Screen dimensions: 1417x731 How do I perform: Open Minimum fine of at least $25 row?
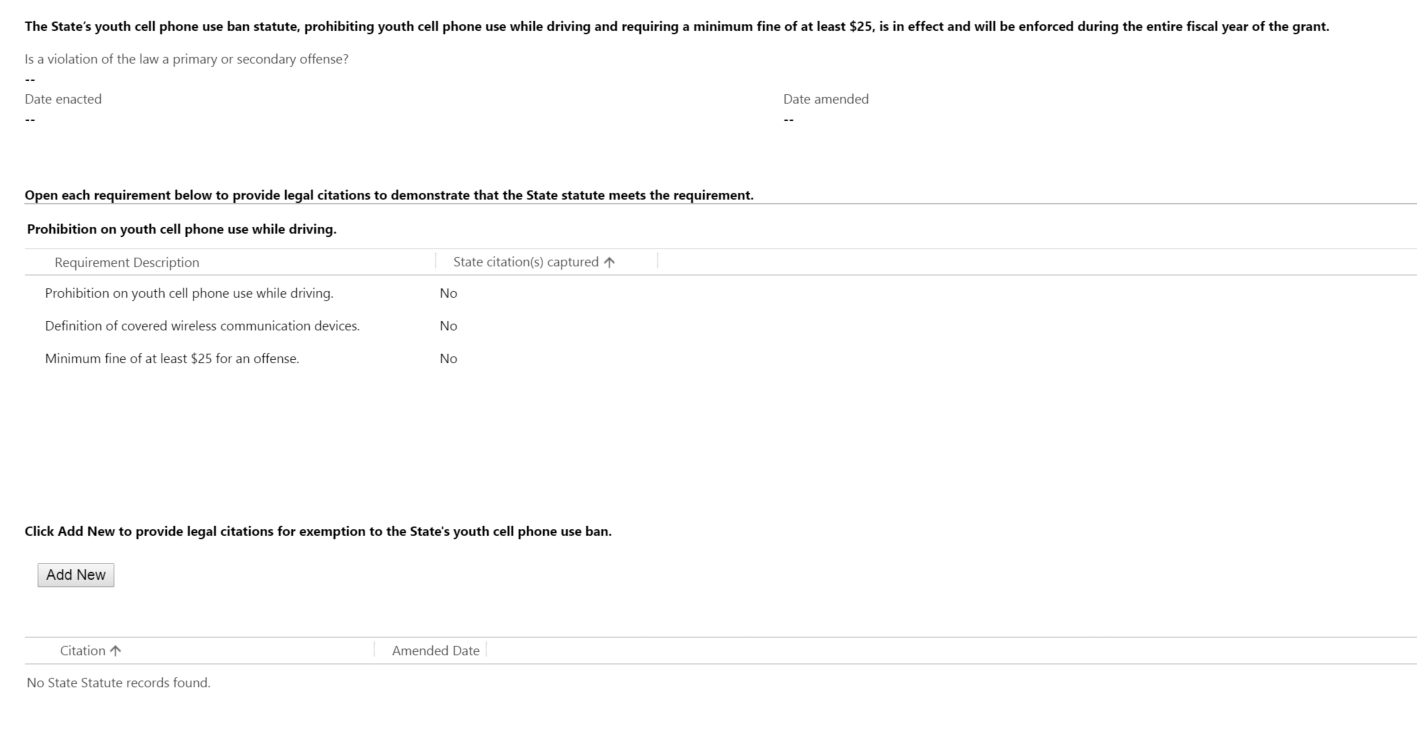pos(172,359)
